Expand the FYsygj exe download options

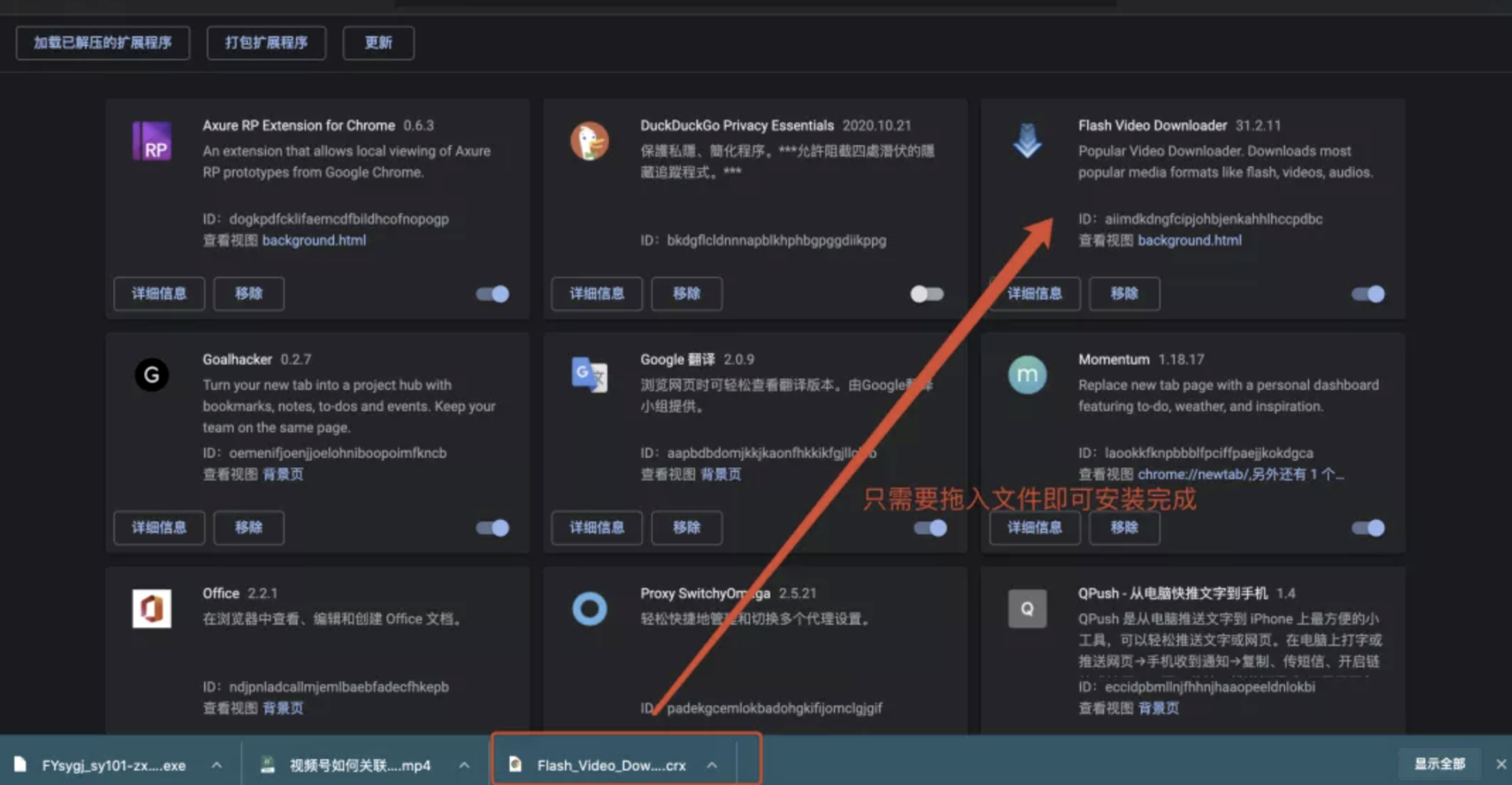coord(216,765)
